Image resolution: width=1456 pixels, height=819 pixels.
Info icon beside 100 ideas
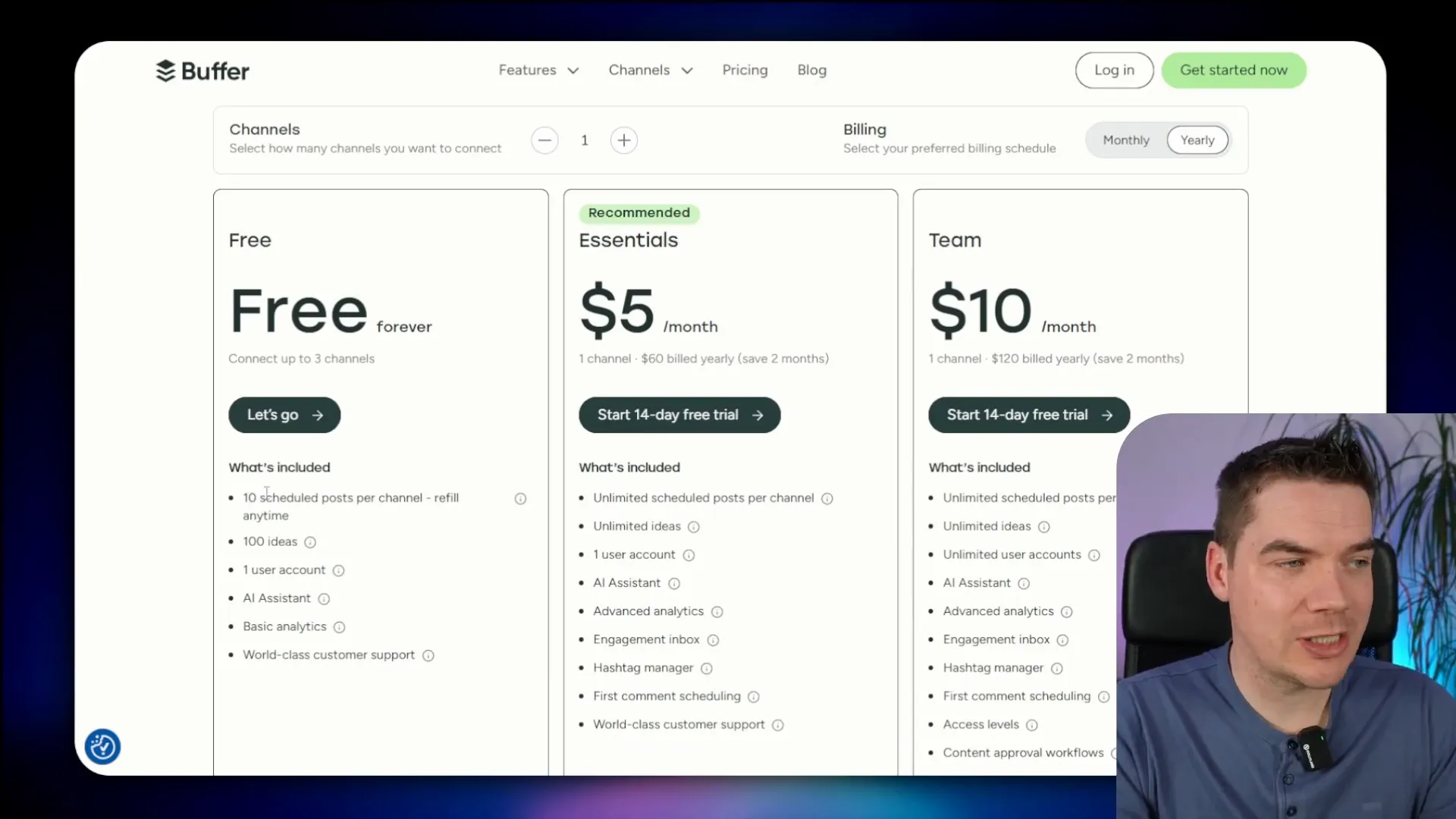[310, 542]
